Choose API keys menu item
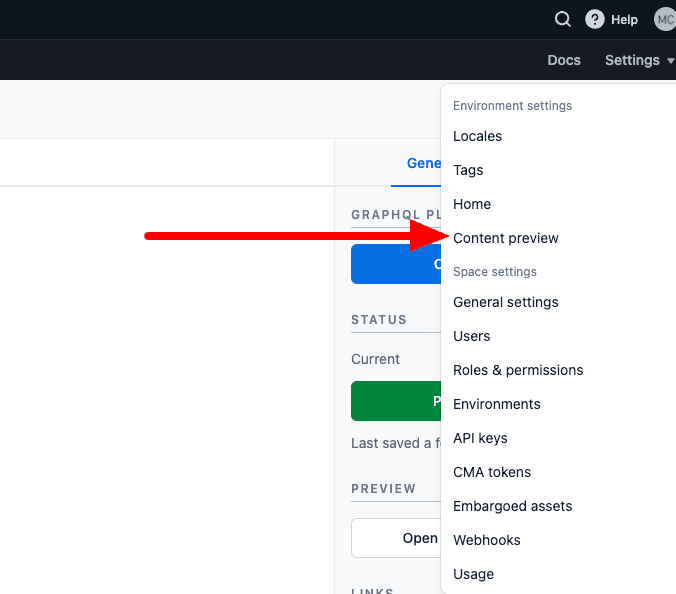Viewport: 676px width, 594px height. 480,438
